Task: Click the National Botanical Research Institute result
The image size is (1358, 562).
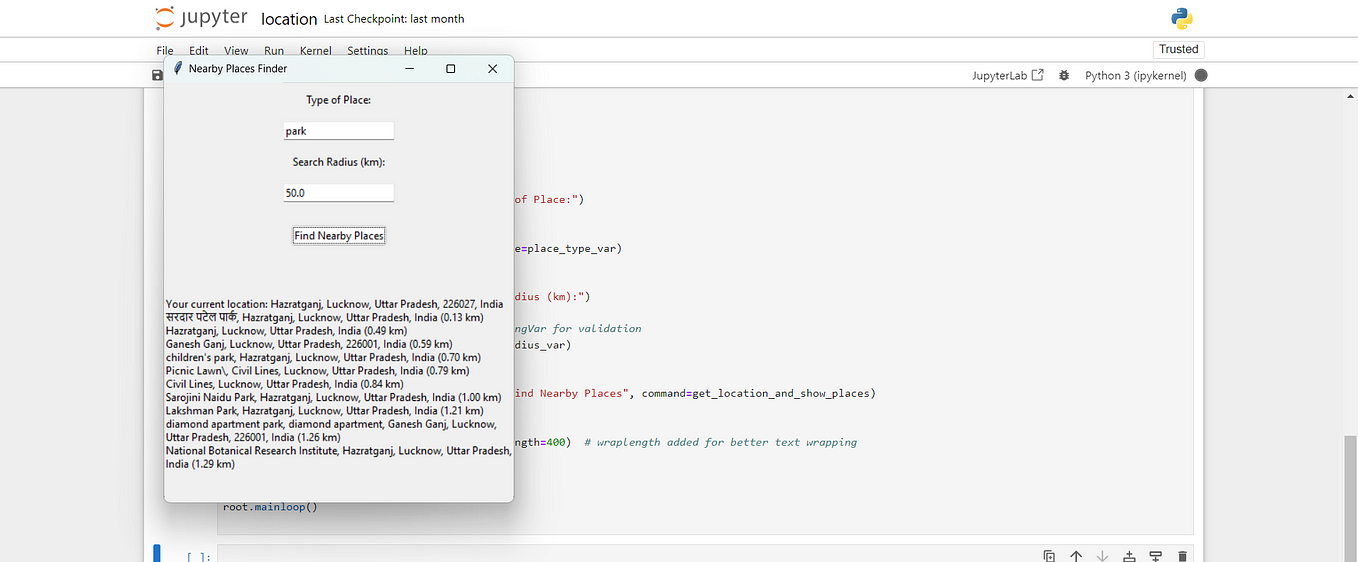Action: click(339, 457)
